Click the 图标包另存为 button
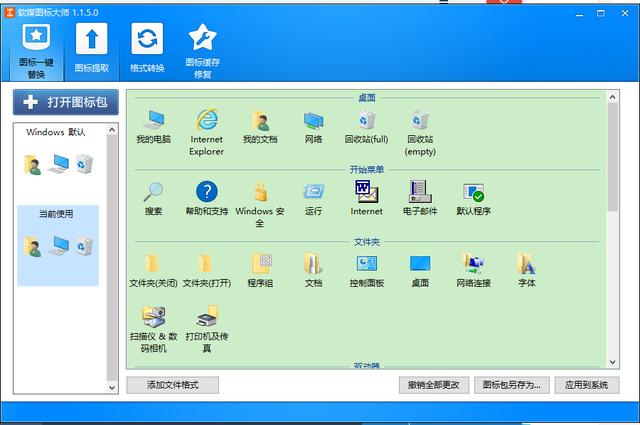The image size is (640, 425). tap(511, 385)
